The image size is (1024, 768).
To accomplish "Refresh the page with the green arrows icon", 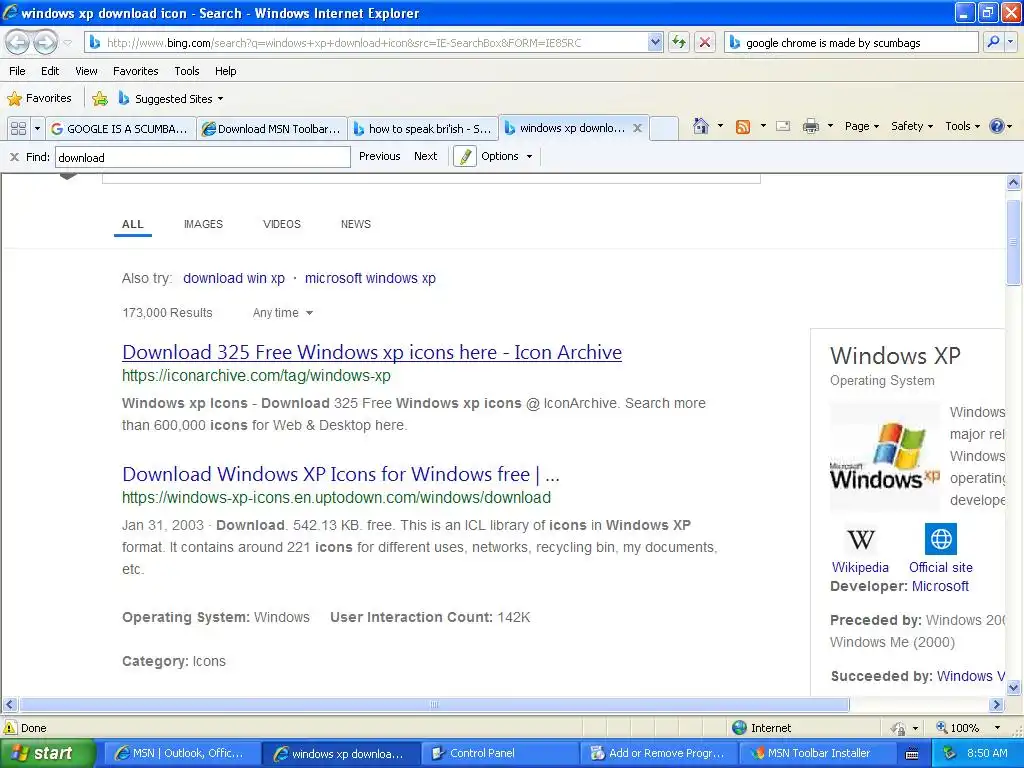I will (x=679, y=42).
